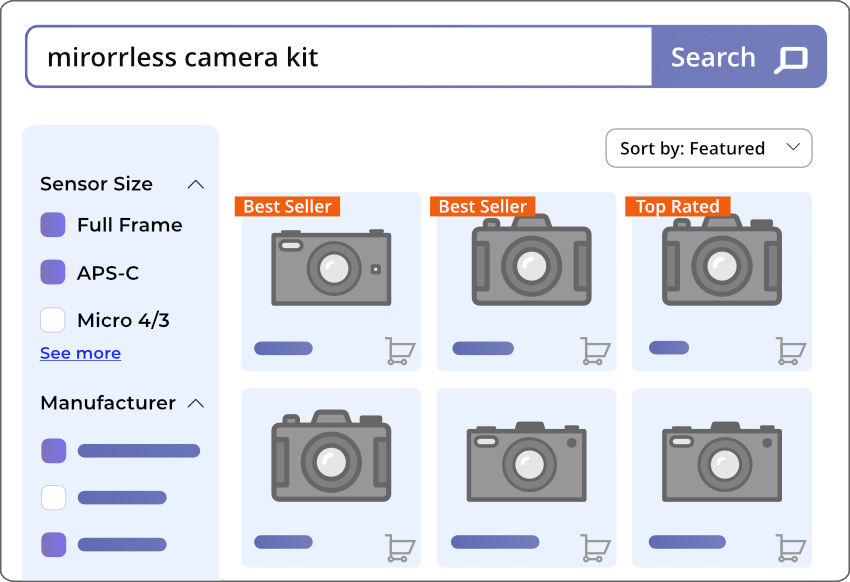Click cart icon on bottom-right camera

pyautogui.click(x=791, y=547)
